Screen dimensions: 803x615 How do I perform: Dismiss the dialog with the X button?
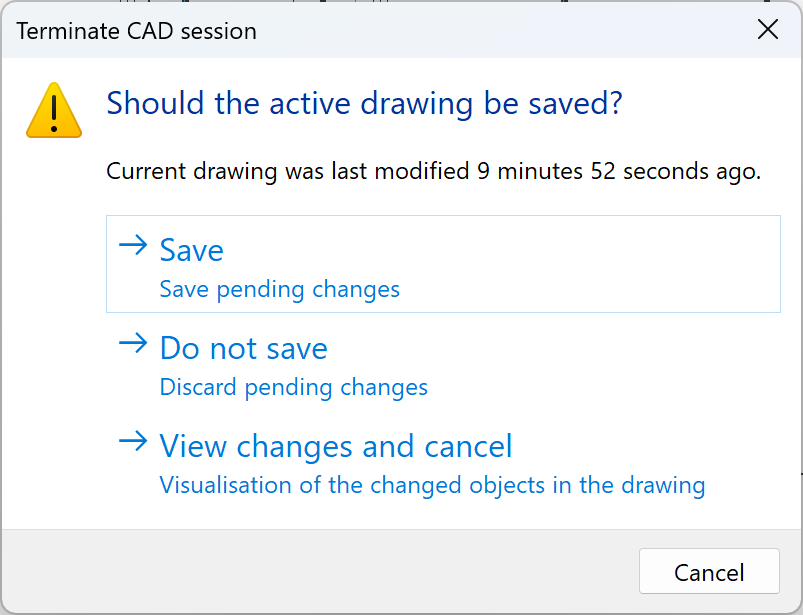coord(767,29)
